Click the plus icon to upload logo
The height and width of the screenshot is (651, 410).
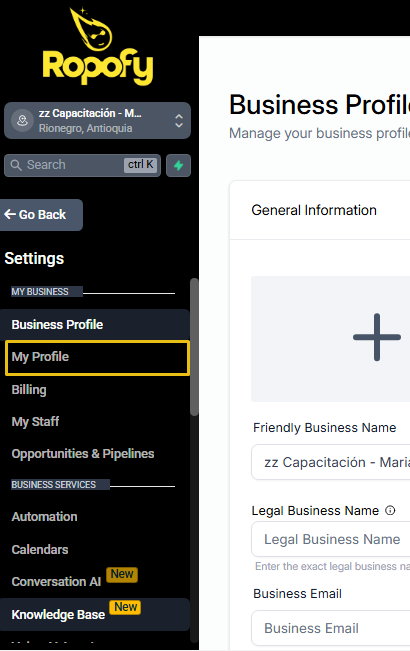click(376, 337)
